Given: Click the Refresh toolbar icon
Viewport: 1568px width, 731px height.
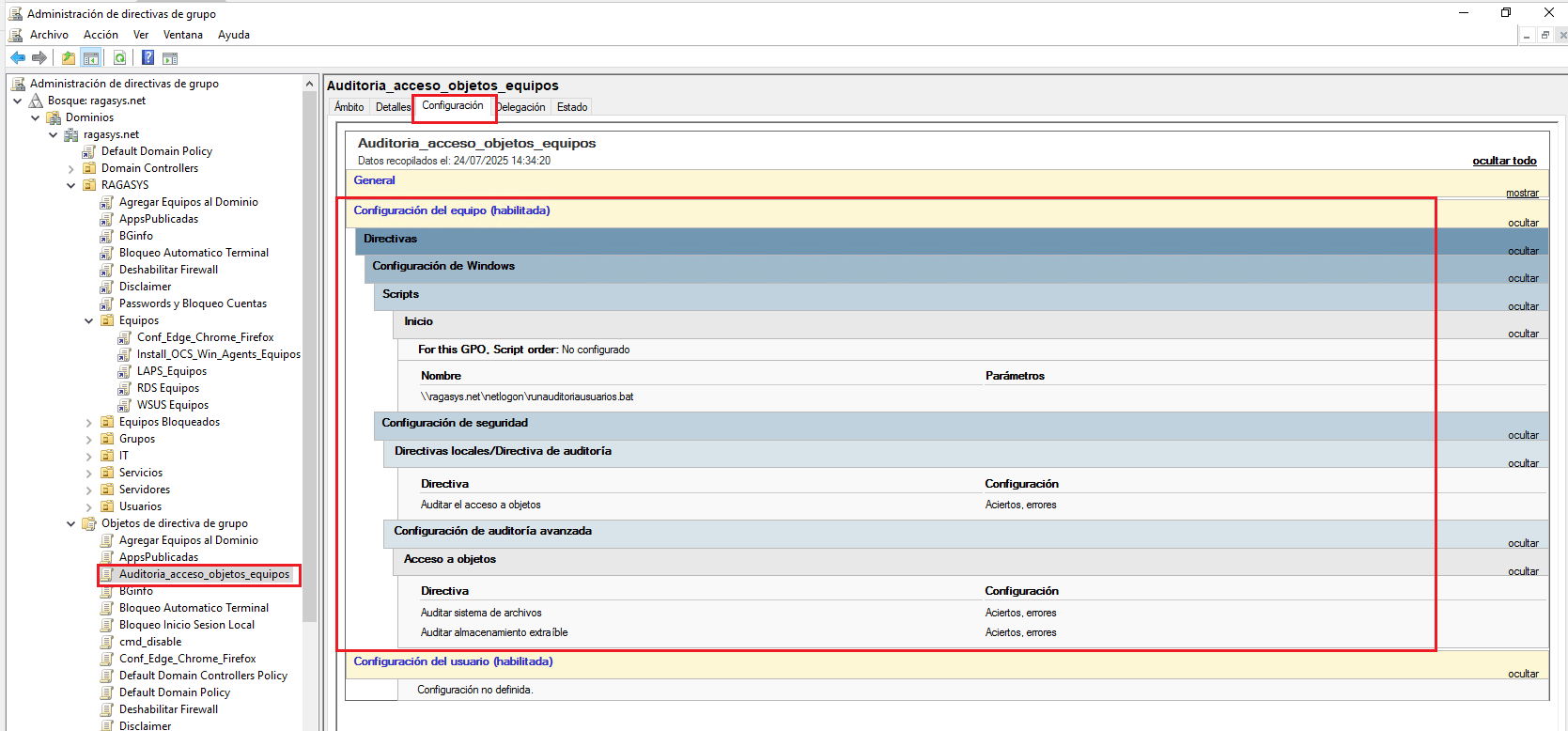Looking at the screenshot, I should tap(120, 58).
